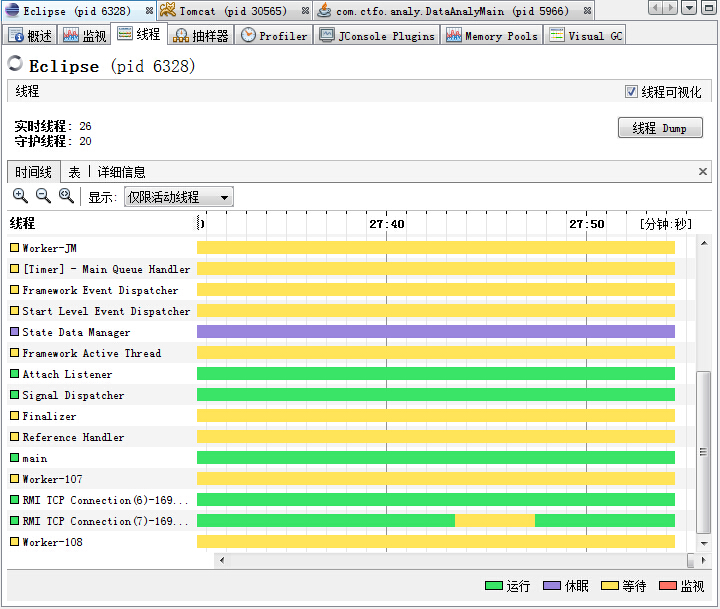Select the 表 table sub-tab
720x609 pixels.
coord(74,172)
